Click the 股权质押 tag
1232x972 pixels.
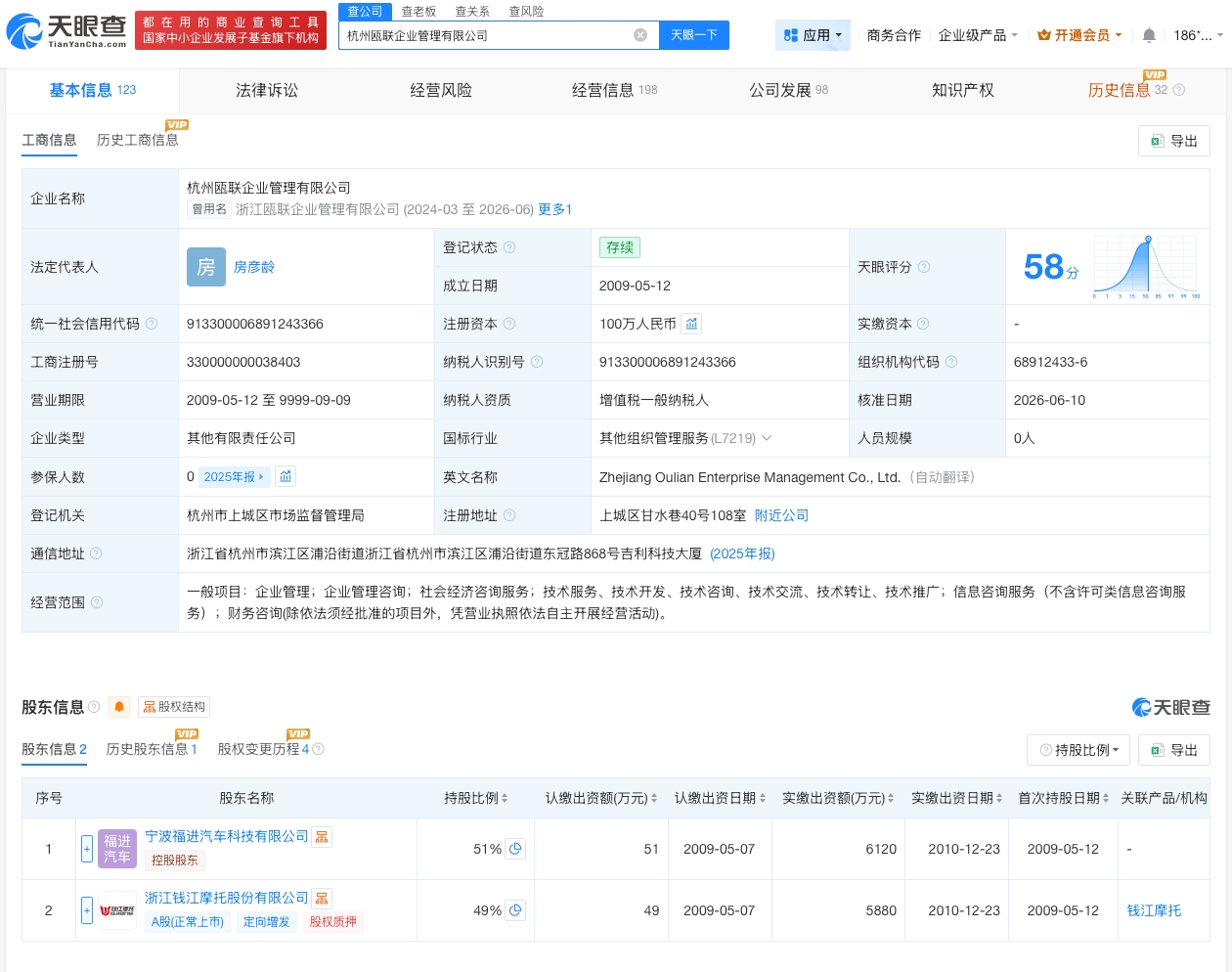[x=332, y=921]
